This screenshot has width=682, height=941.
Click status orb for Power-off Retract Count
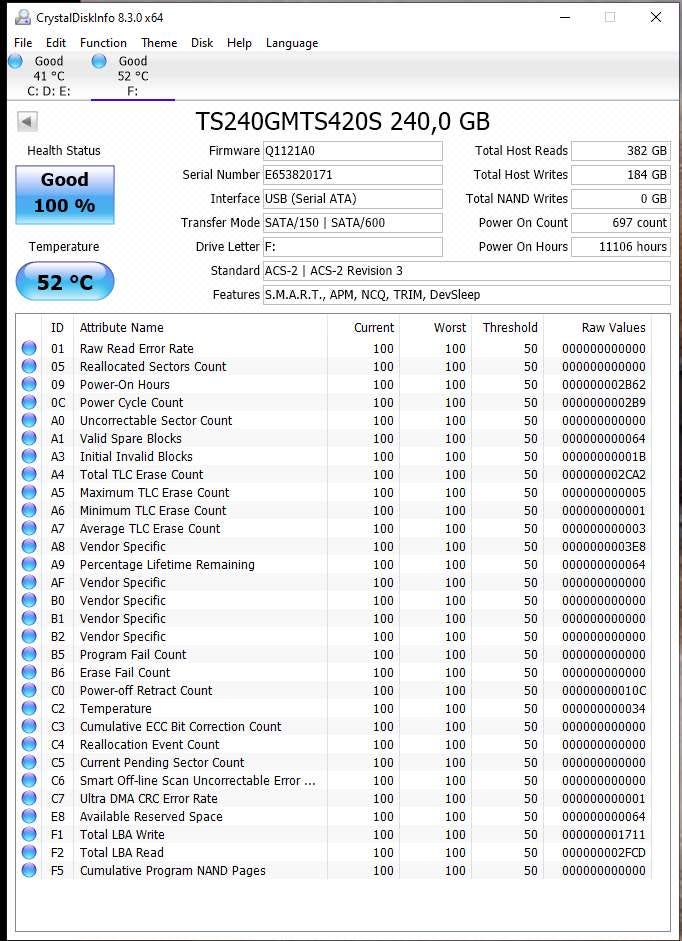(x=29, y=690)
